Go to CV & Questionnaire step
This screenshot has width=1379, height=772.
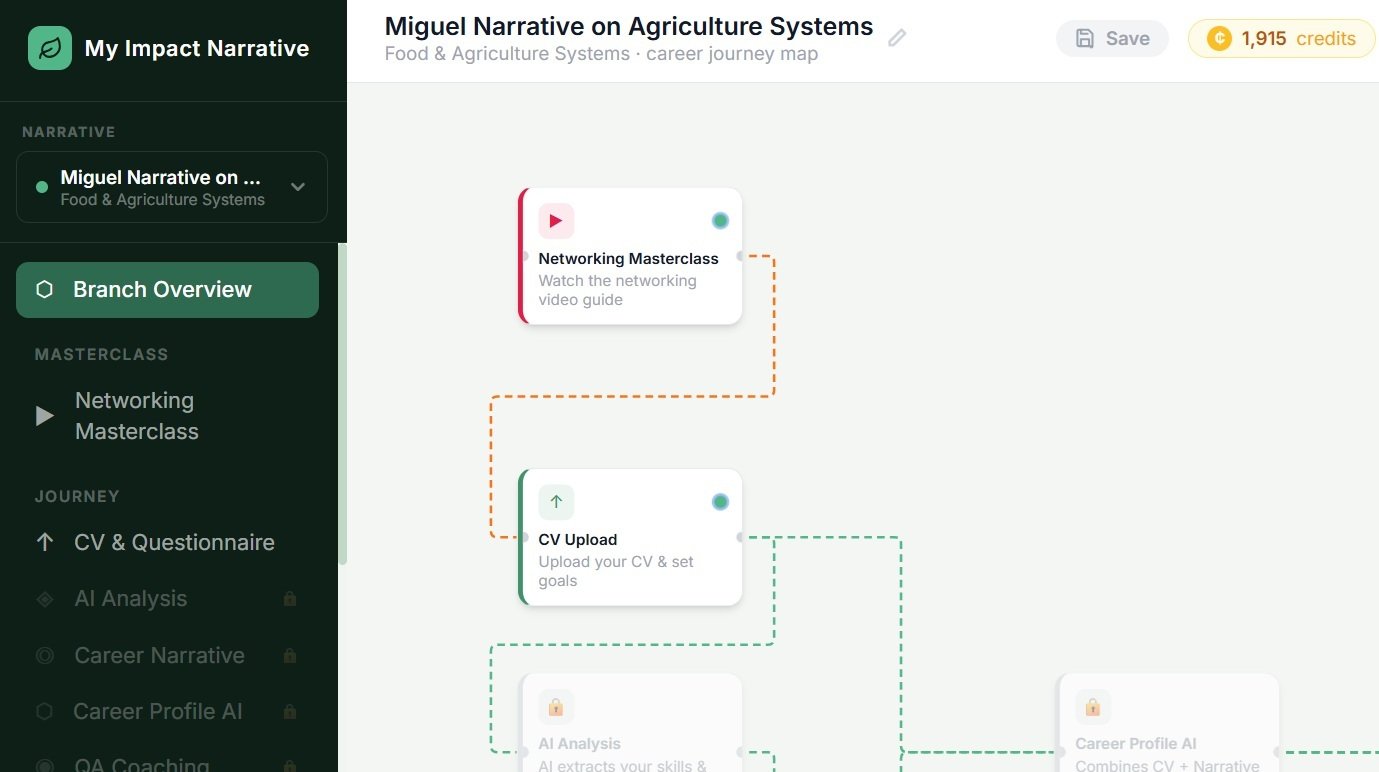pyautogui.click(x=174, y=542)
